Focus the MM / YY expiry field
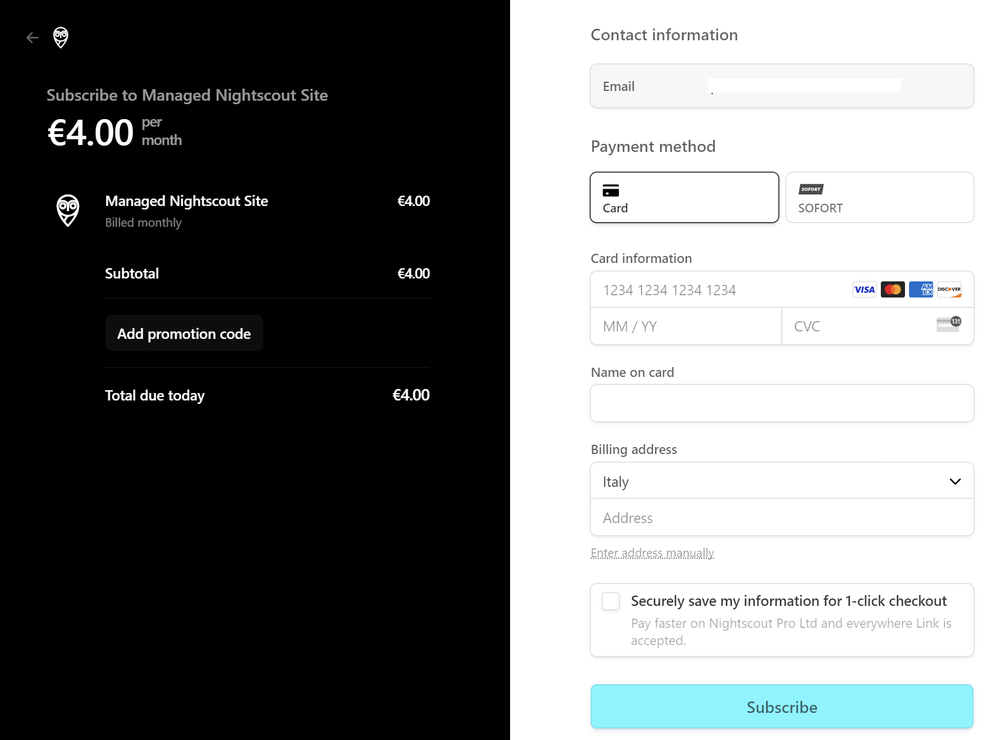1000x740 pixels. (x=686, y=327)
